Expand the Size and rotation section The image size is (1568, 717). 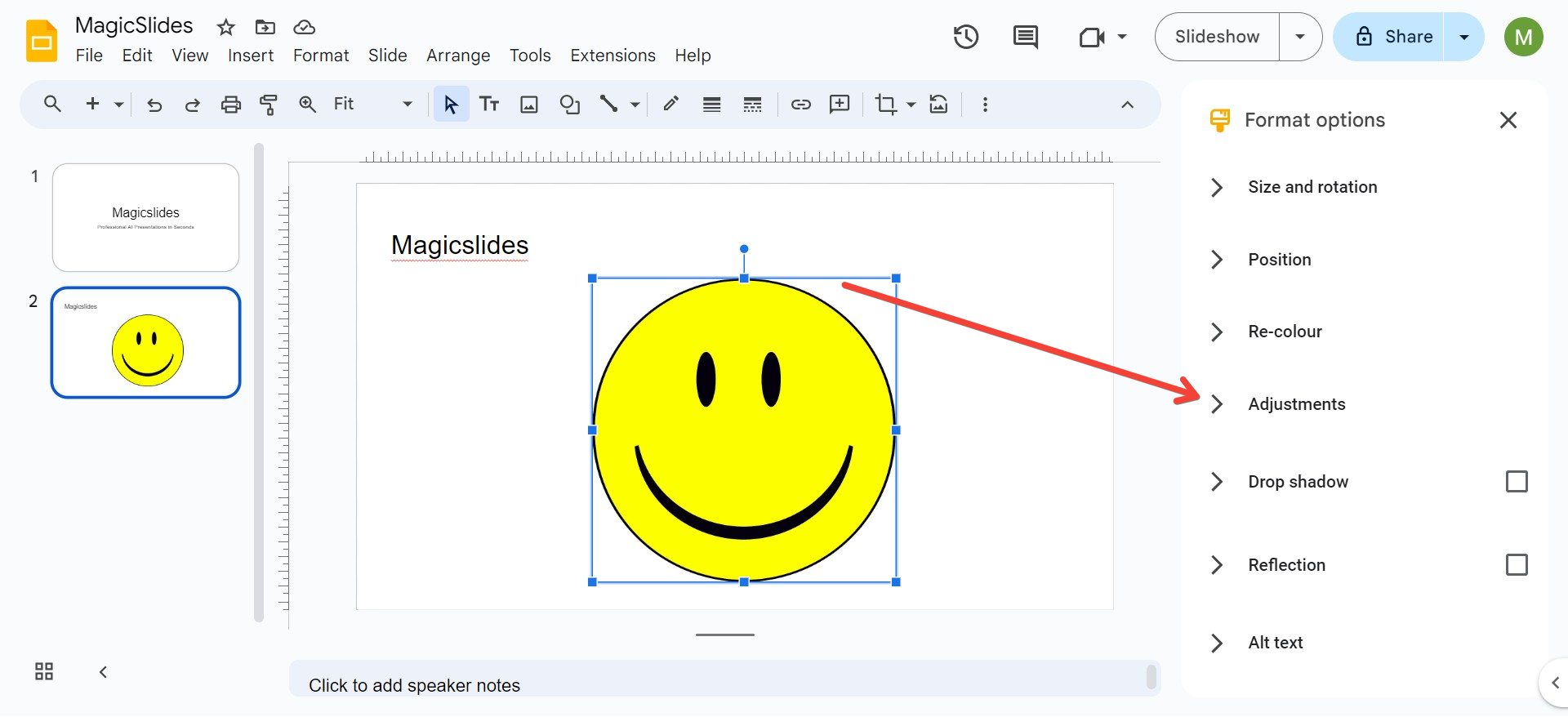(1312, 187)
